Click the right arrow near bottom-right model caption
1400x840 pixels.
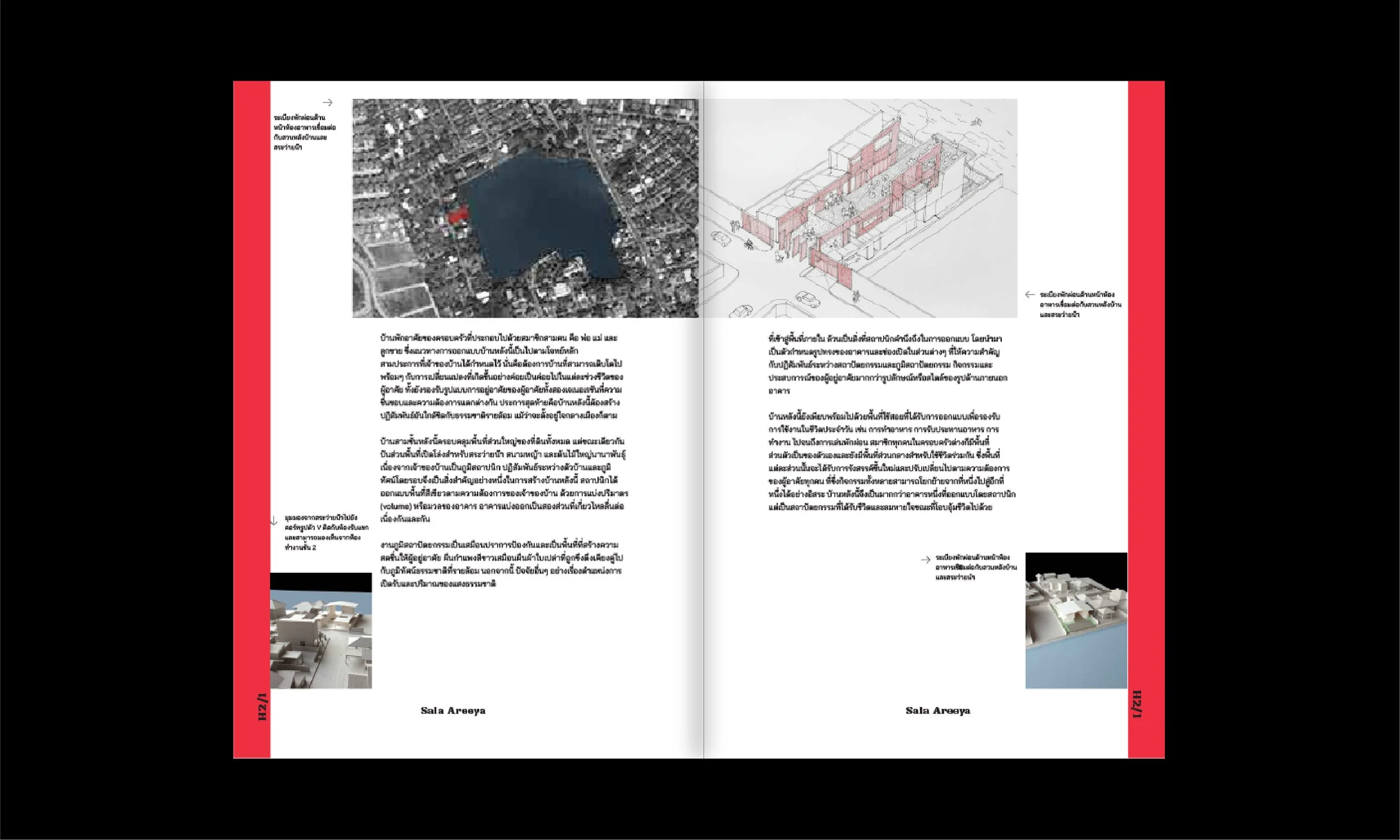click(x=925, y=560)
